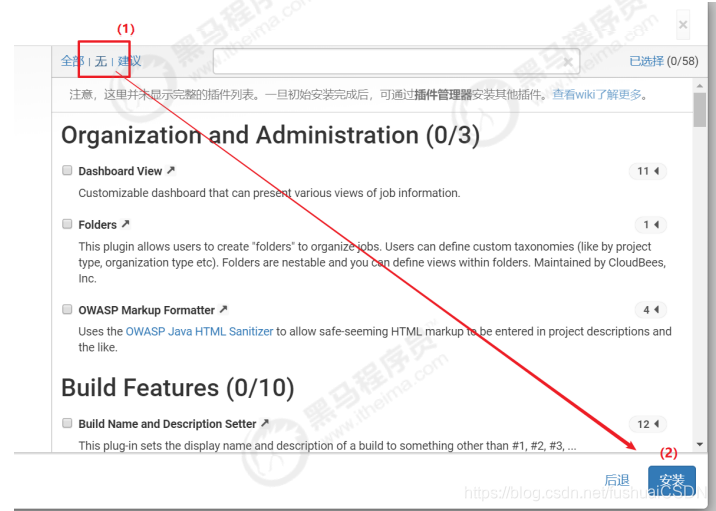Click the OWASP Markup Formatter plugin name
The width and height of the screenshot is (716, 511).
[147, 310]
